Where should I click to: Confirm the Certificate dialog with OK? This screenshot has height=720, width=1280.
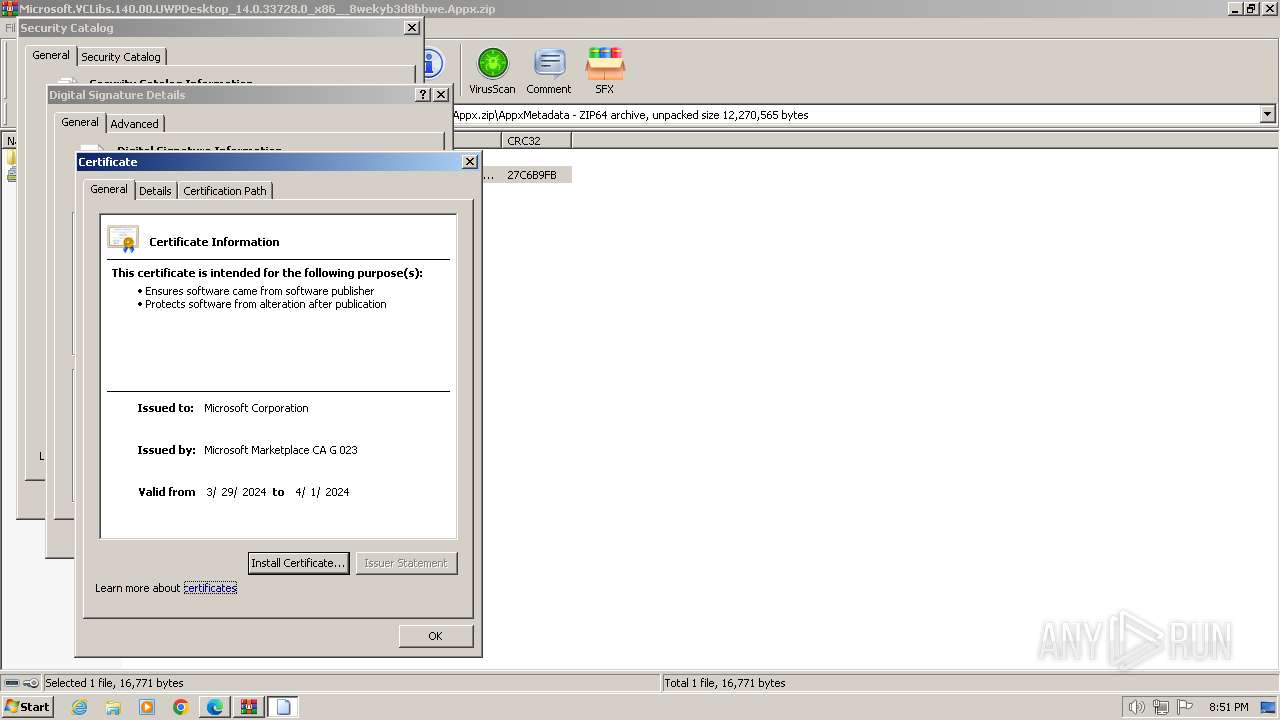435,636
